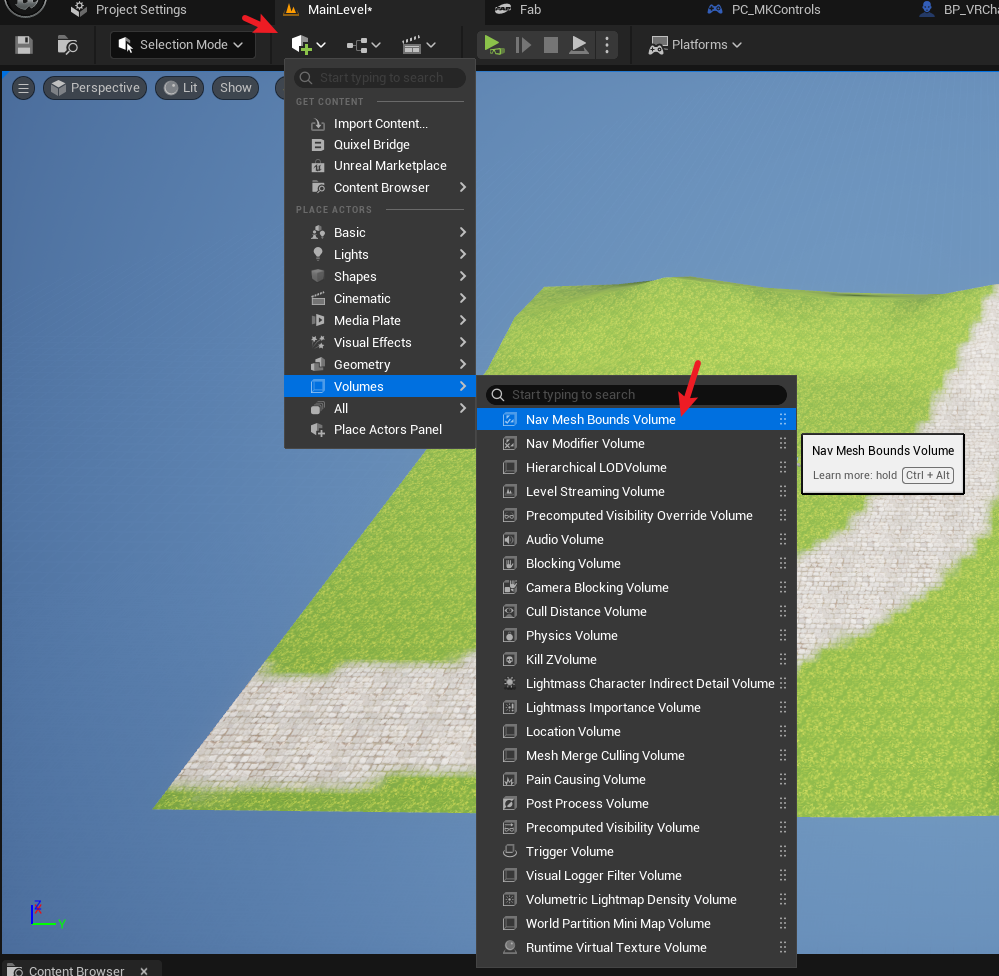The height and width of the screenshot is (976, 999).
Task: Click the Kill ZVolume skull icon
Action: tap(510, 659)
